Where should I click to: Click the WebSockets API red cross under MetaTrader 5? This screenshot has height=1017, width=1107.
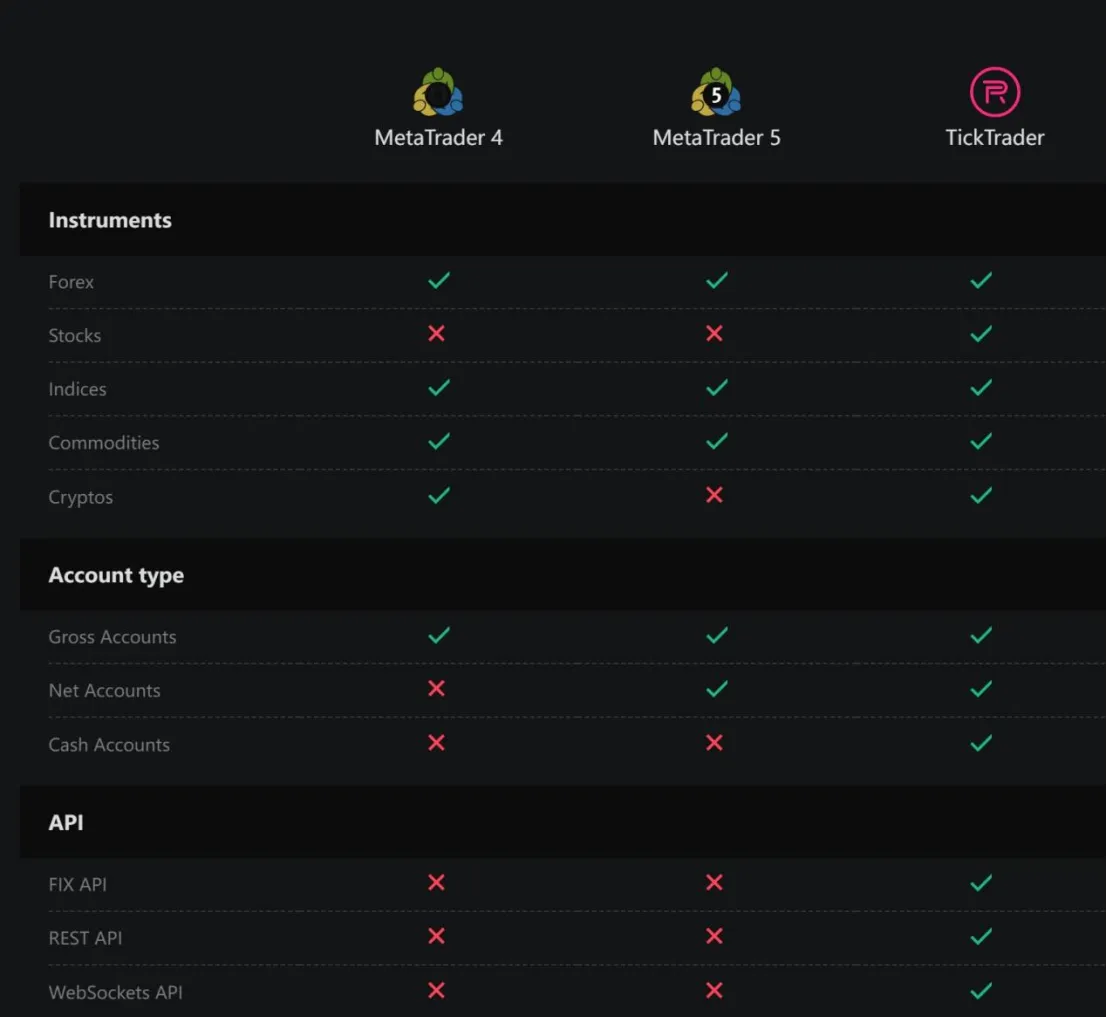[714, 990]
